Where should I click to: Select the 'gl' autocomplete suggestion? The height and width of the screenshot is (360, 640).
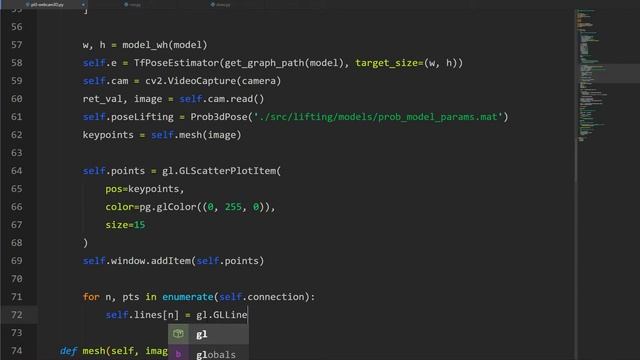point(208,334)
